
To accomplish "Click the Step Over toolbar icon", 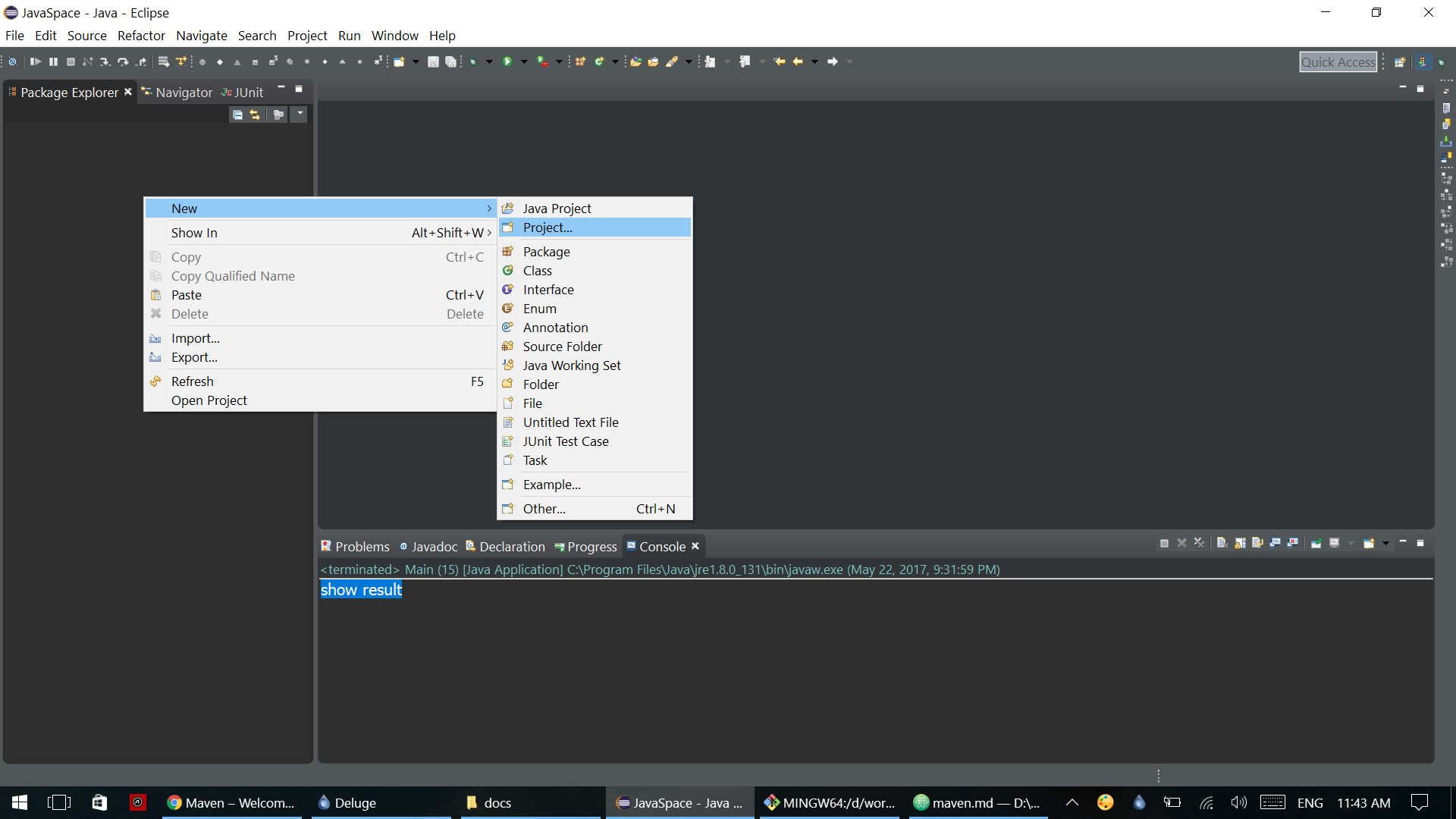I will point(123,61).
